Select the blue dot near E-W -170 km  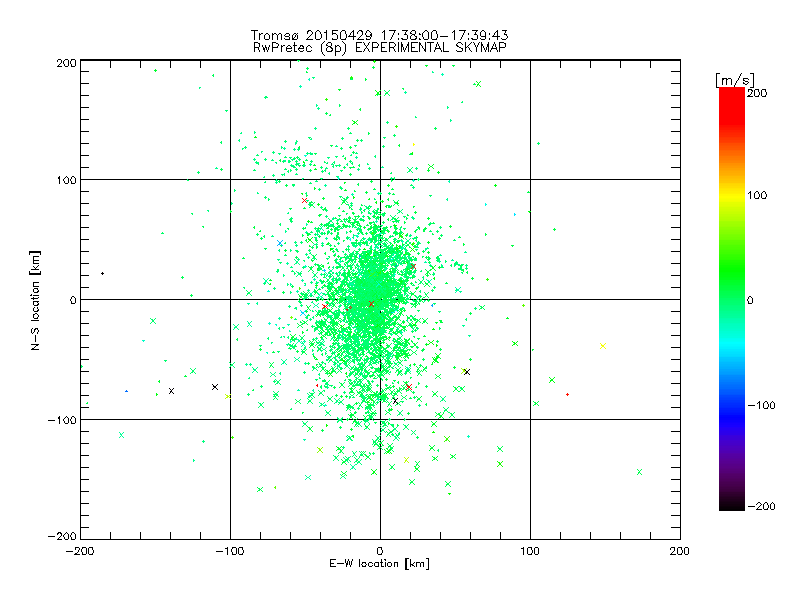point(127,391)
